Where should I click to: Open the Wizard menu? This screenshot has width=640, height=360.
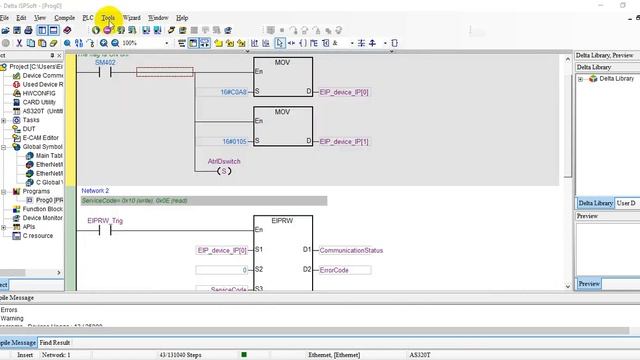(131, 18)
